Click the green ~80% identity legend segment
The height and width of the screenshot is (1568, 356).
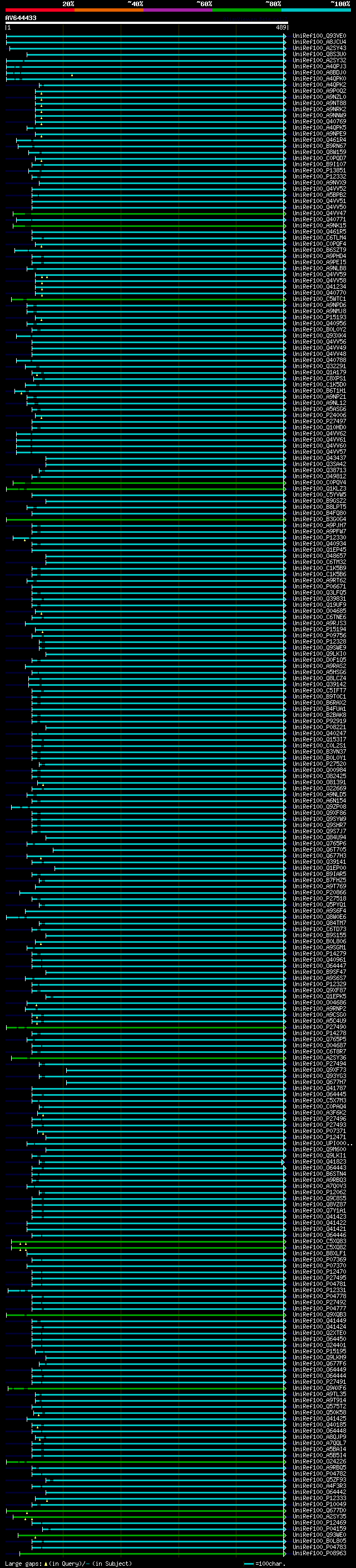247,10
